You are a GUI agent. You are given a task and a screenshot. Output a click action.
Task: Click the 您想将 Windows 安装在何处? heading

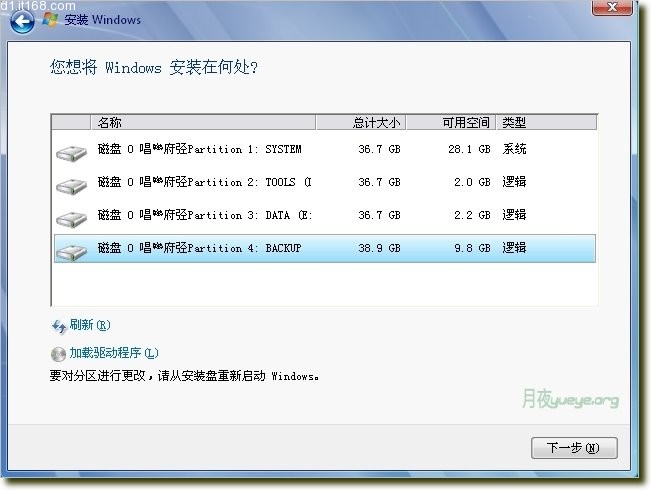[x=154, y=67]
